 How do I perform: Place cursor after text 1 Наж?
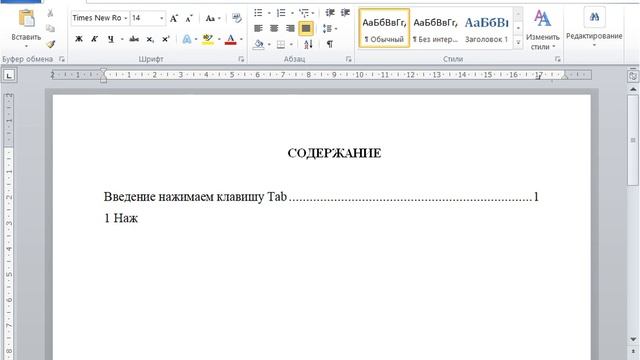139,218
